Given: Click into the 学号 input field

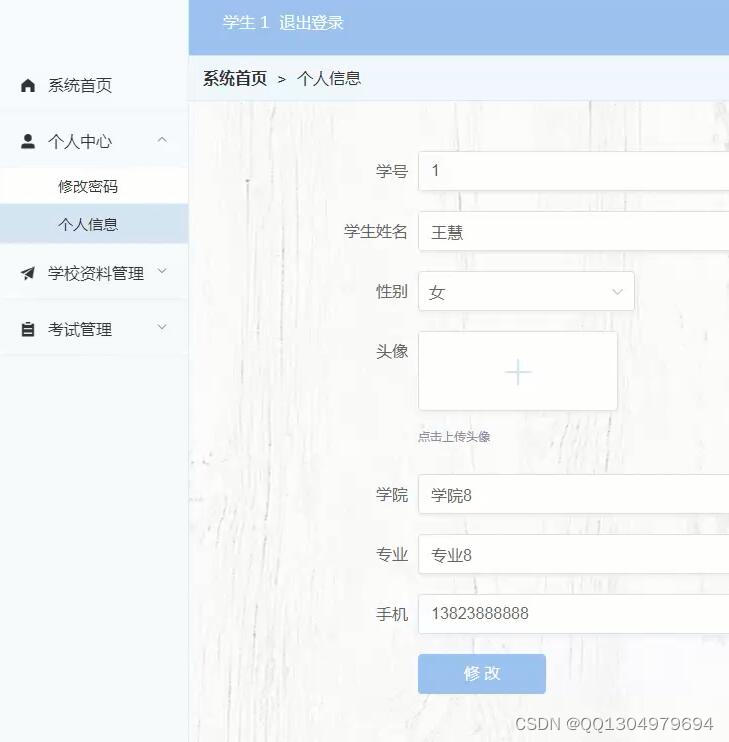Looking at the screenshot, I should pyautogui.click(x=575, y=171).
